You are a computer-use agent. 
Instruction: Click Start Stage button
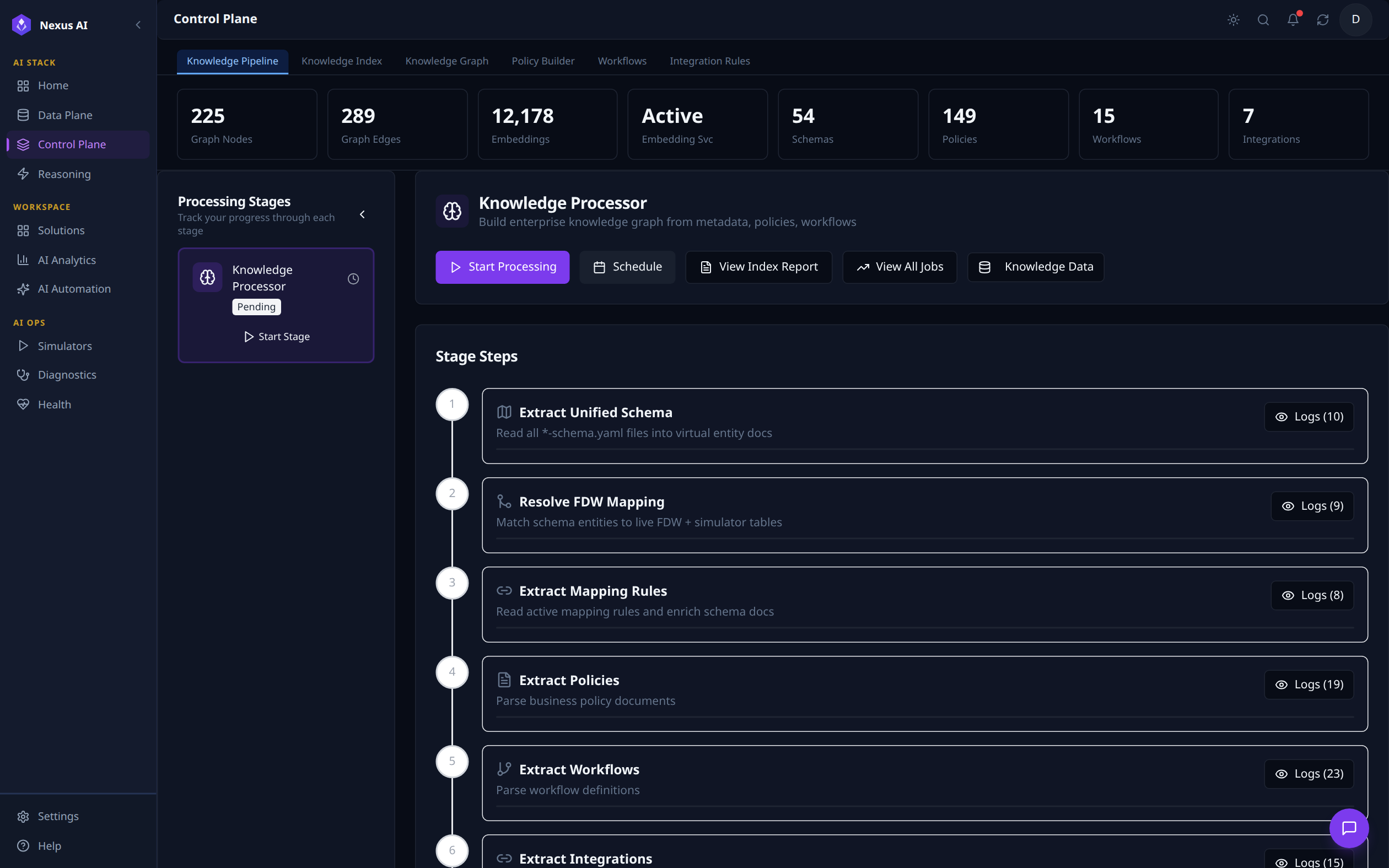(x=277, y=336)
